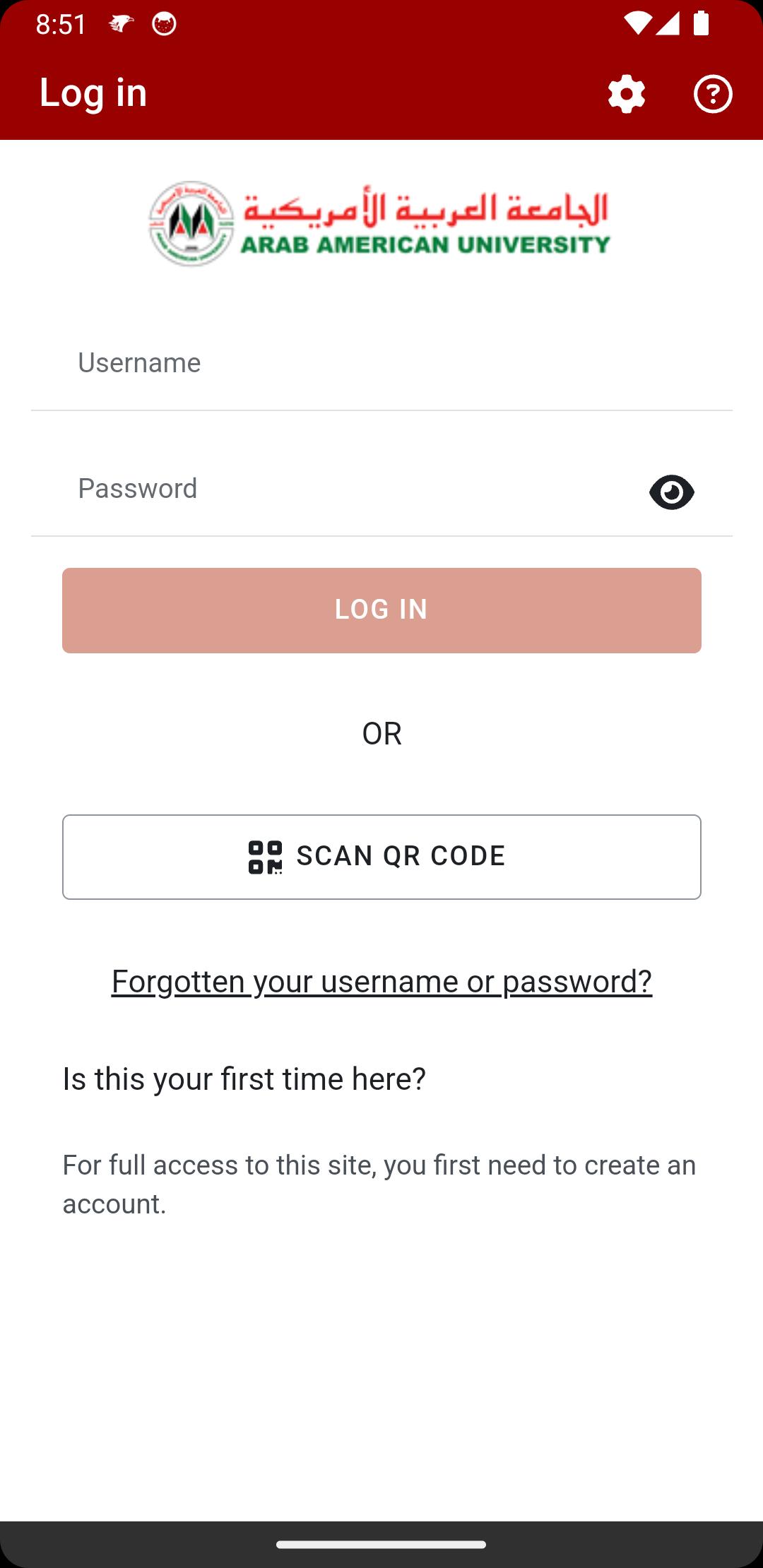Tap the QR code icon
The image size is (763, 1568).
(265, 857)
